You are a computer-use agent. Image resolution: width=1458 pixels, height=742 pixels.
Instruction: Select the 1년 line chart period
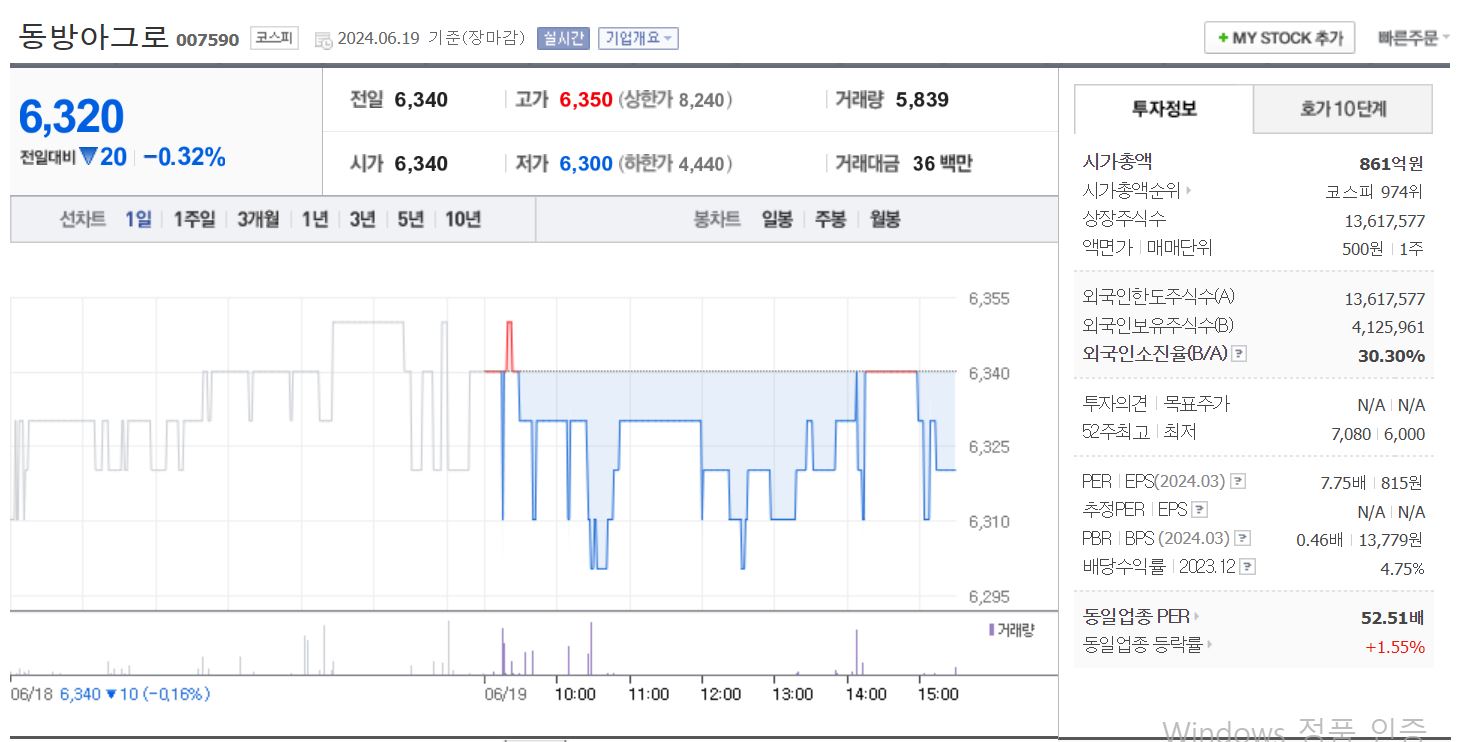coord(315,219)
